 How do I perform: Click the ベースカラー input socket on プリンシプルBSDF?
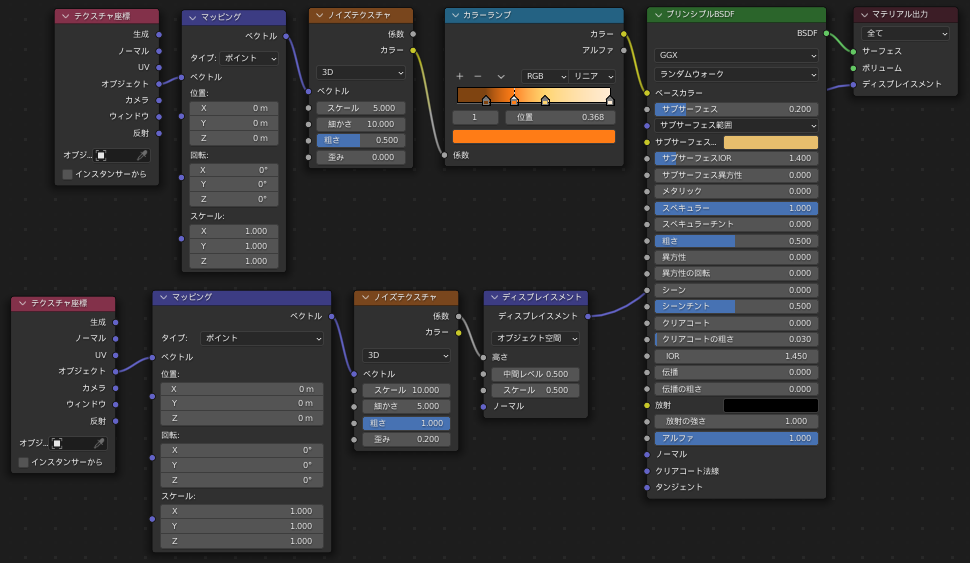[647, 93]
